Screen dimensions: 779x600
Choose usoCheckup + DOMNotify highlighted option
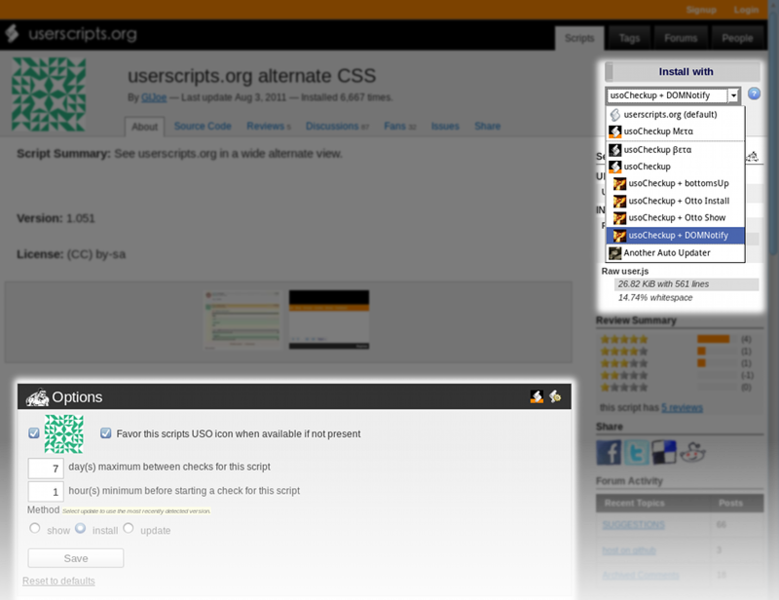click(676, 235)
